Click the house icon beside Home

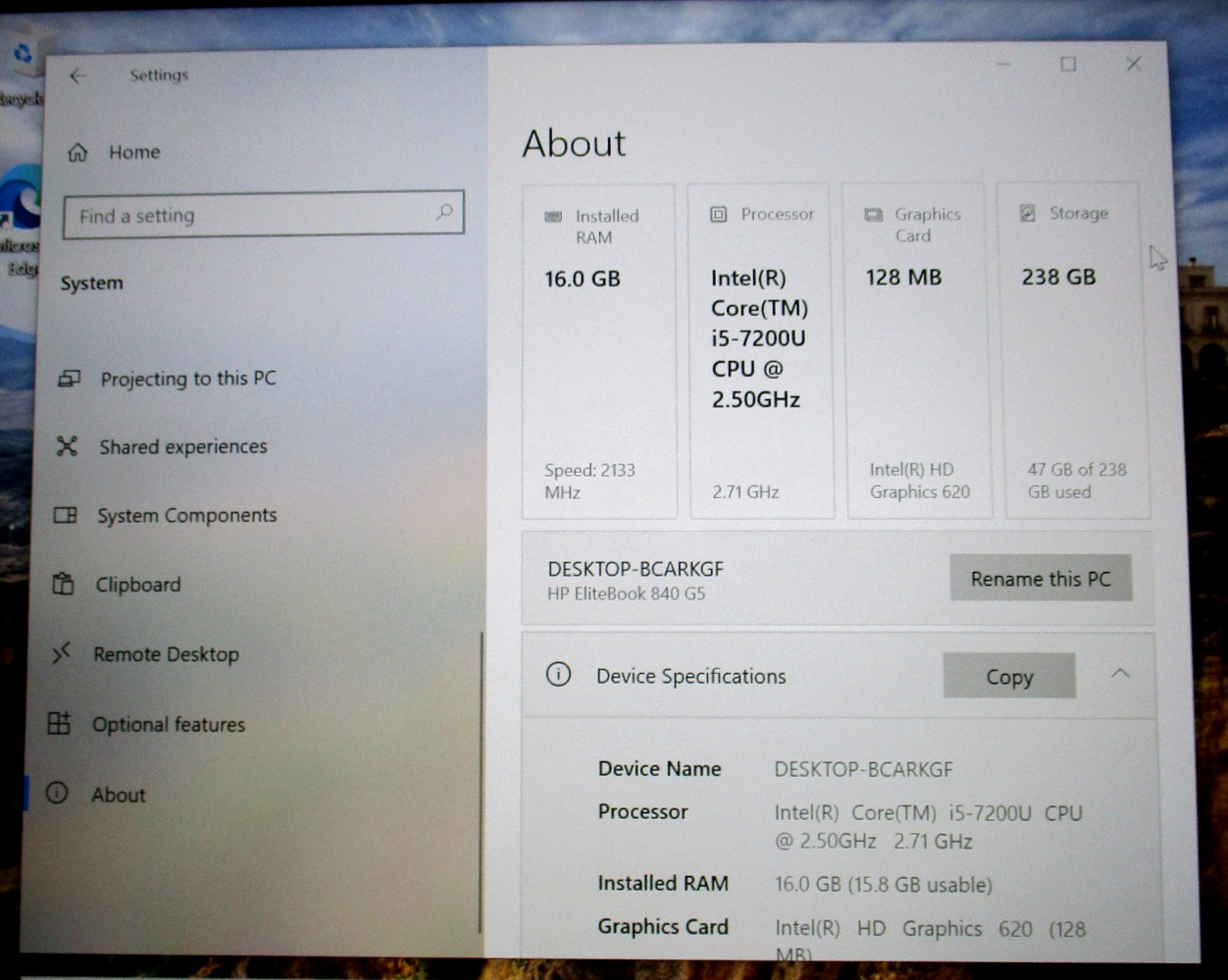pos(77,152)
